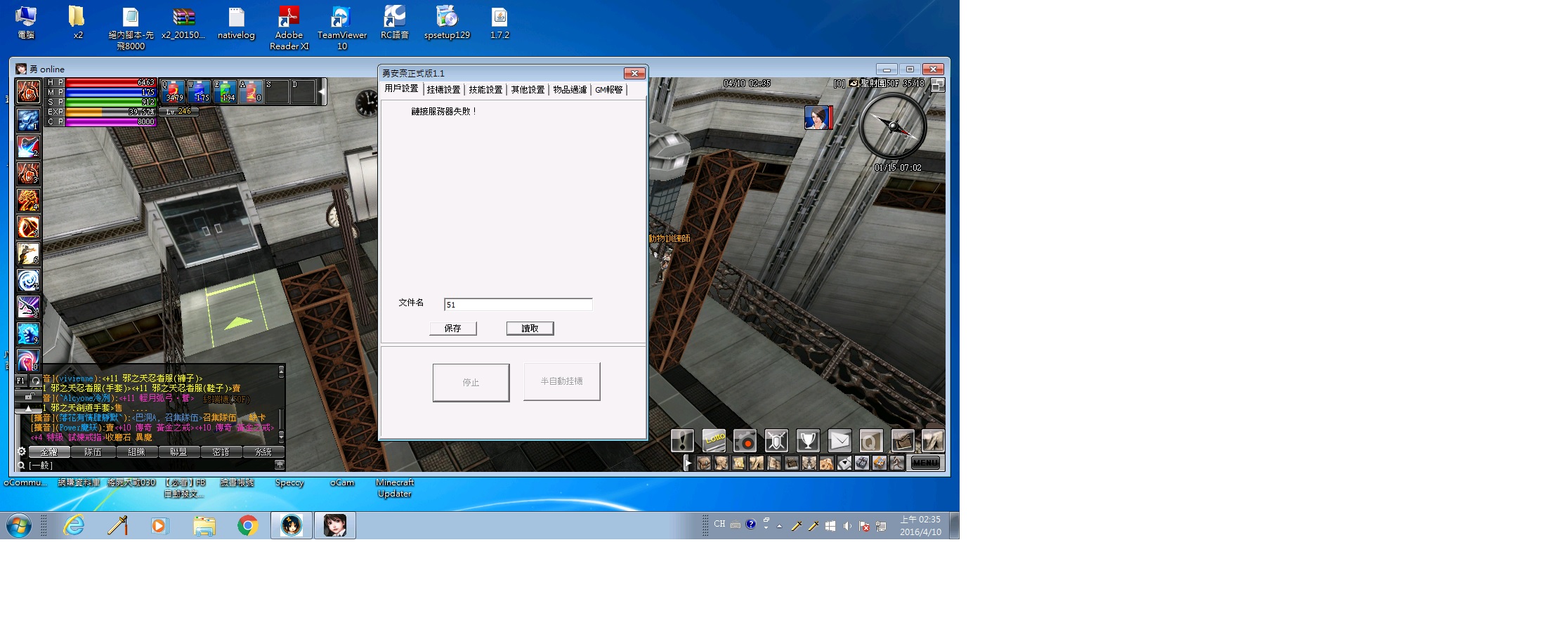This screenshot has width=1568, height=639.
Task: Open the crossed swords shield icon
Action: 776,440
